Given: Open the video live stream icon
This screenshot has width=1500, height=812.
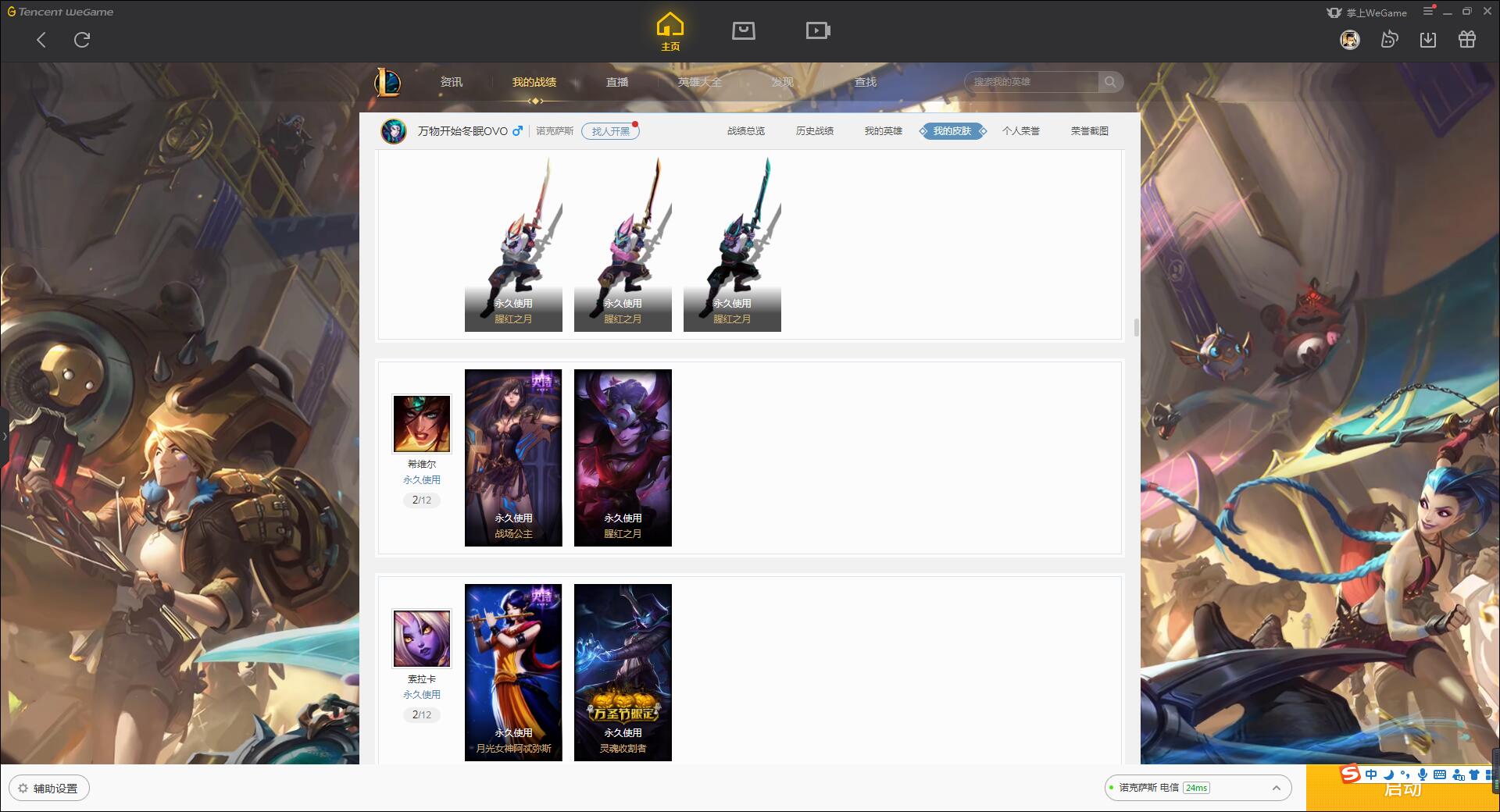Looking at the screenshot, I should click(818, 30).
